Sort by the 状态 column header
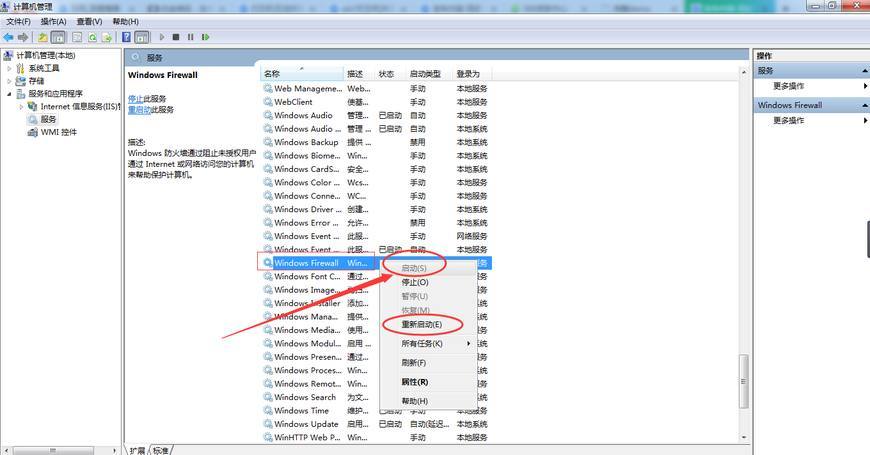870x455 pixels. click(x=391, y=74)
